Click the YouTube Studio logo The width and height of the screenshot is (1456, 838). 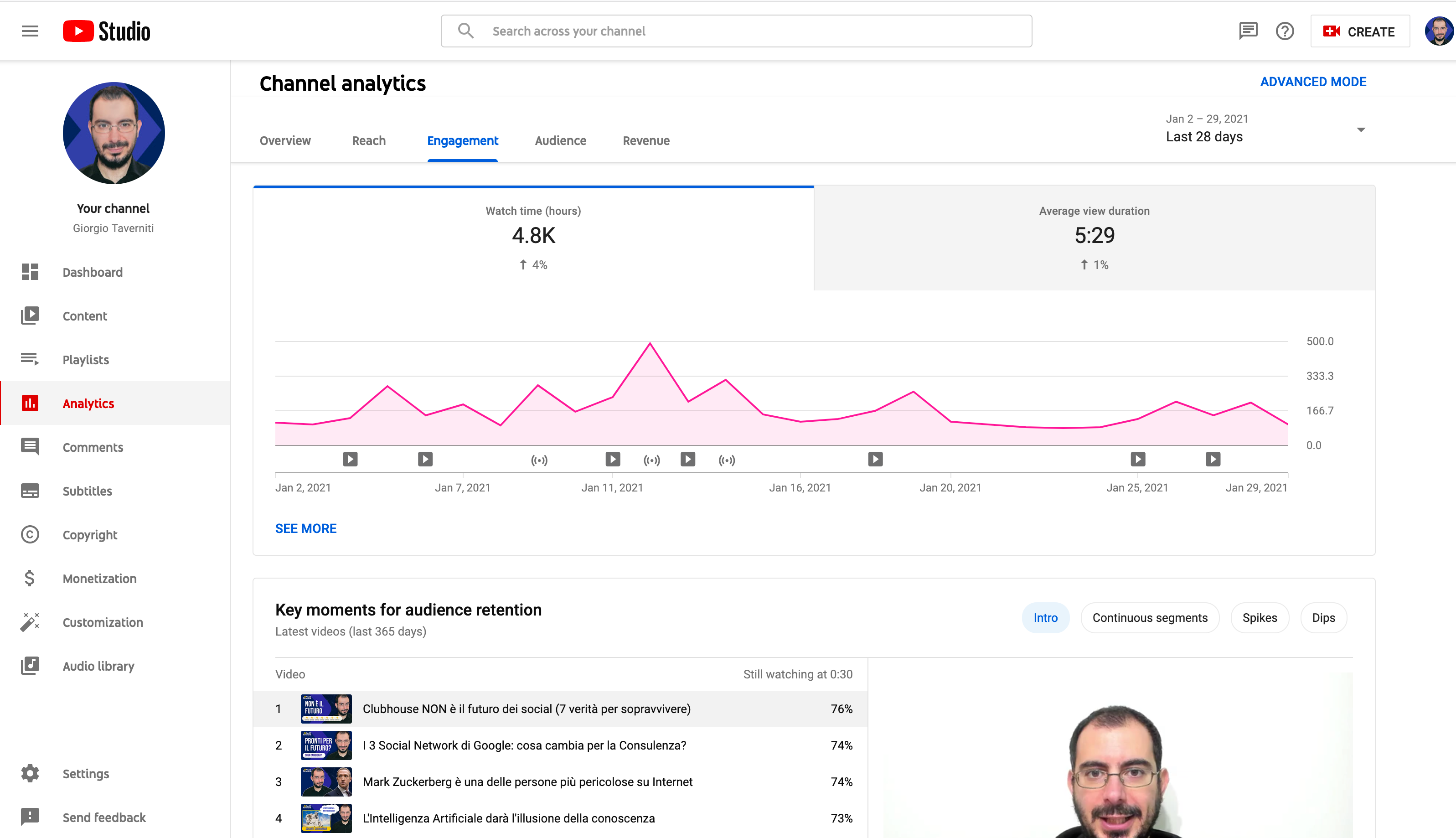pos(106,31)
